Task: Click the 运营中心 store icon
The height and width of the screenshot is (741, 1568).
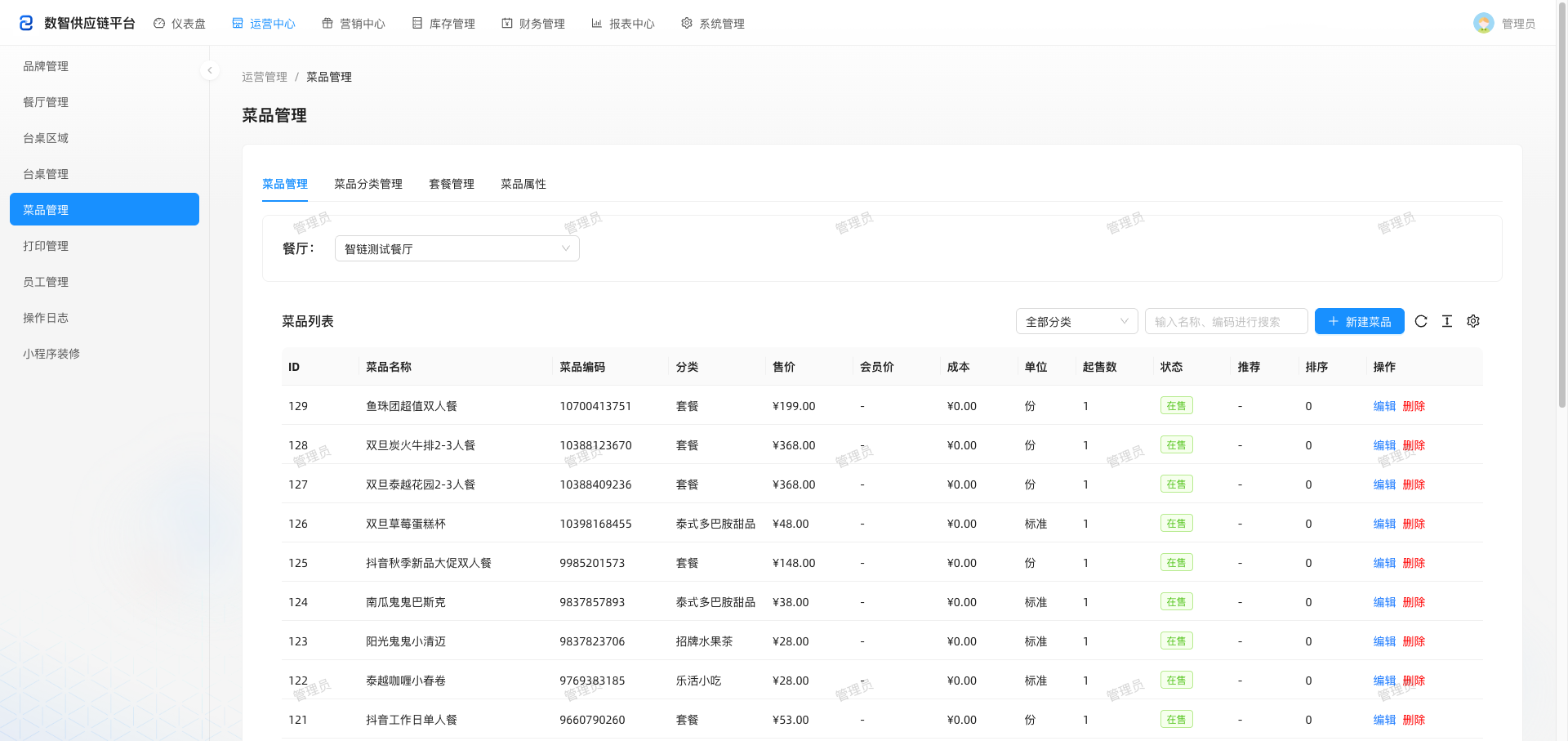Action: (238, 24)
